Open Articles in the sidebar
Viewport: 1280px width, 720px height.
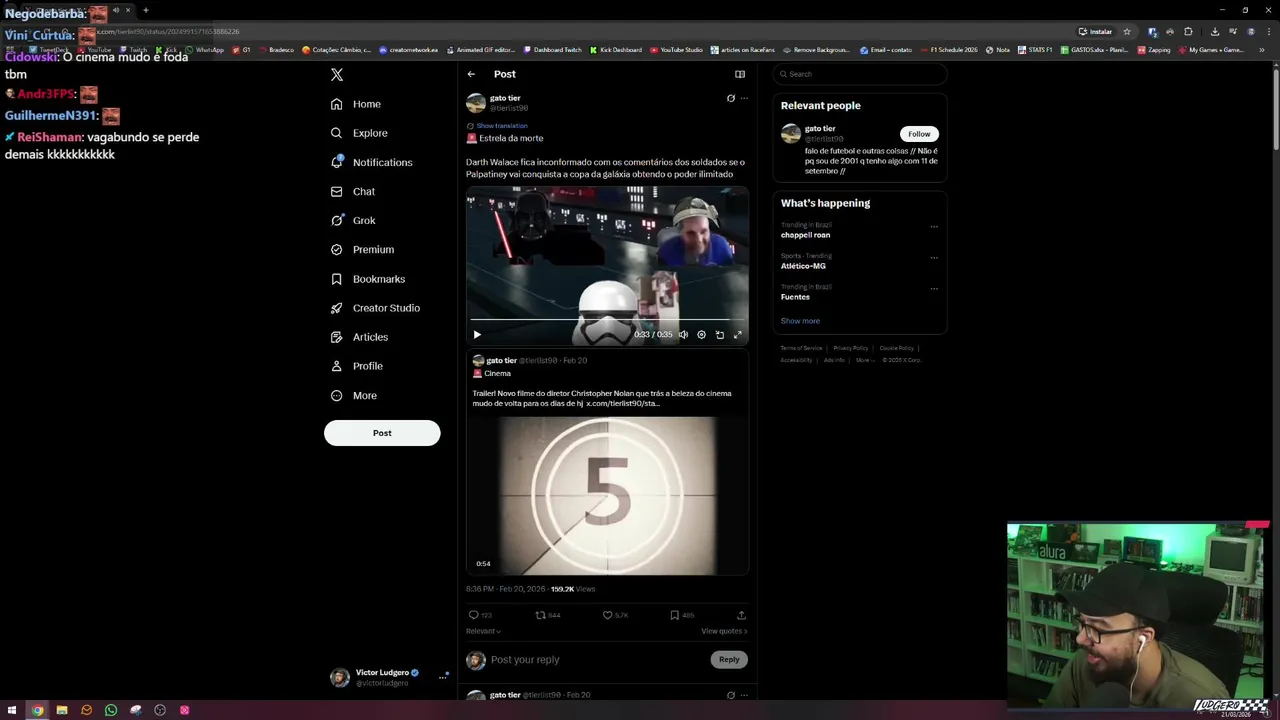click(x=359, y=337)
